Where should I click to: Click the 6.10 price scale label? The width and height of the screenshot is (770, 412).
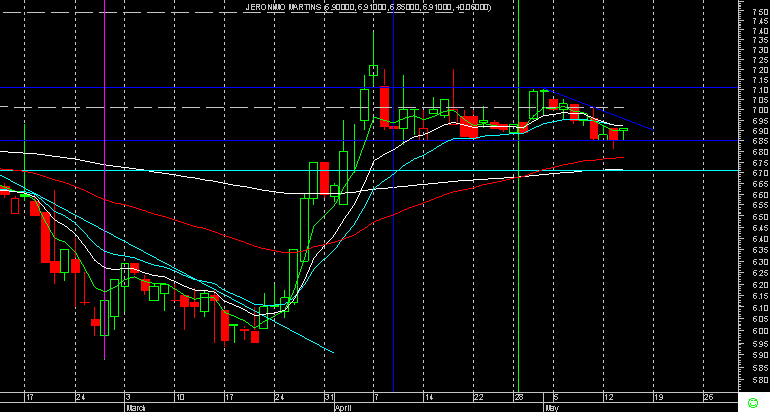coord(760,308)
